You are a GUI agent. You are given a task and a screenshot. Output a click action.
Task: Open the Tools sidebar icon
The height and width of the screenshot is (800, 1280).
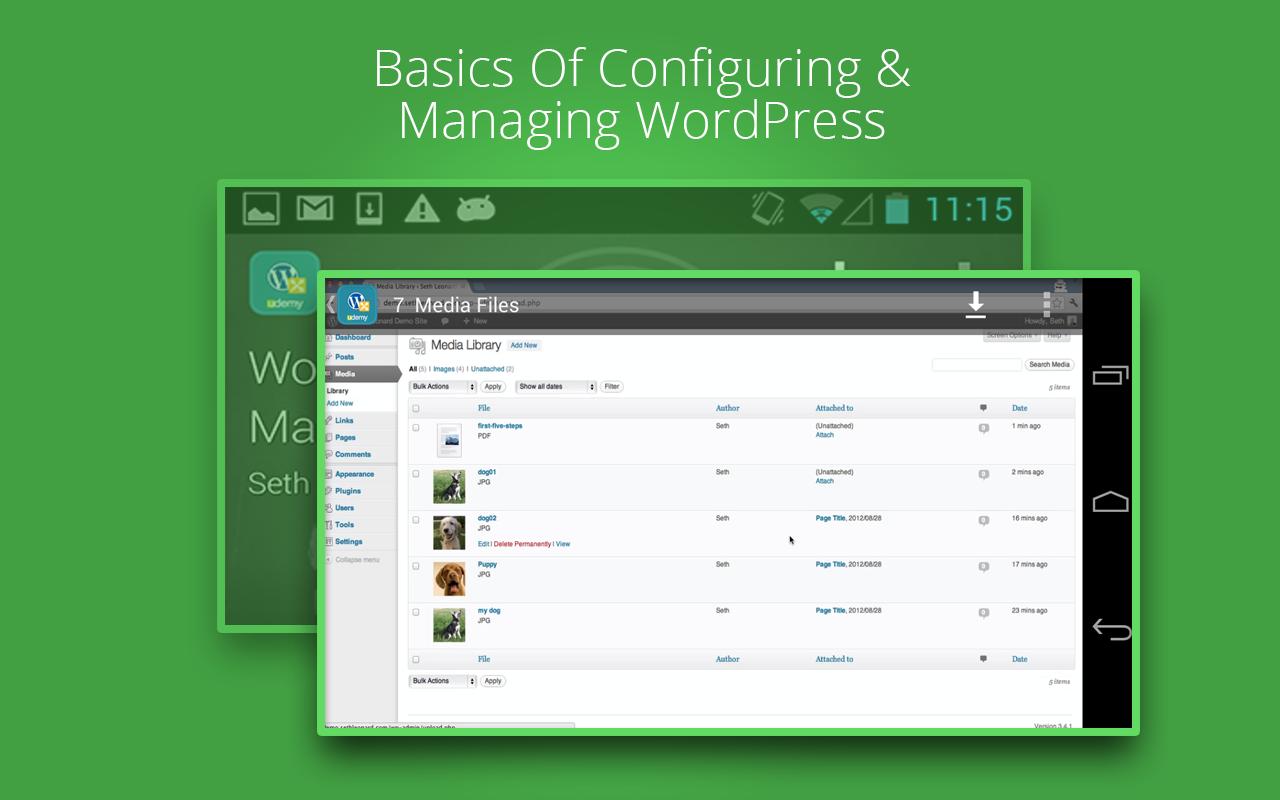[329, 524]
